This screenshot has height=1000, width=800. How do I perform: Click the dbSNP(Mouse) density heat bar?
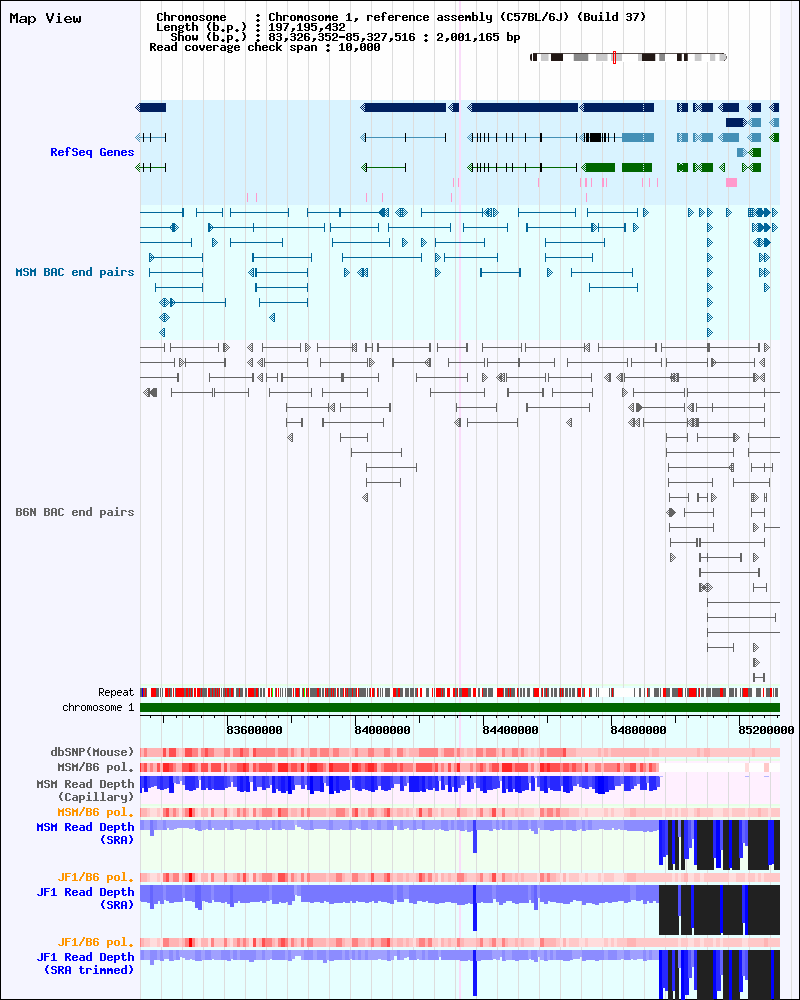(x=460, y=753)
